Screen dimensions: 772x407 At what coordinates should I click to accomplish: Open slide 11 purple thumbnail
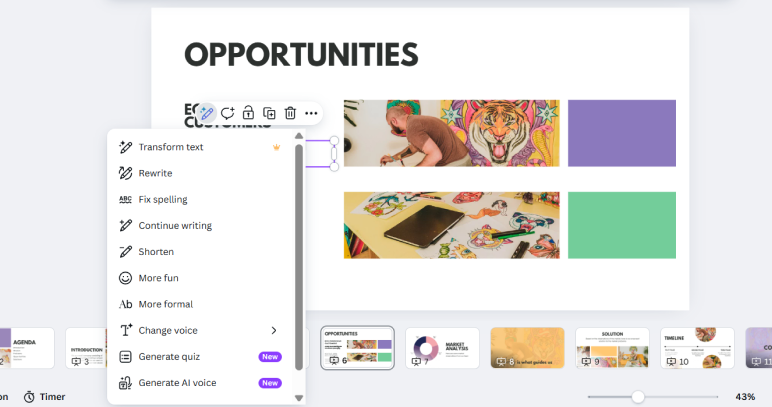[759, 348]
